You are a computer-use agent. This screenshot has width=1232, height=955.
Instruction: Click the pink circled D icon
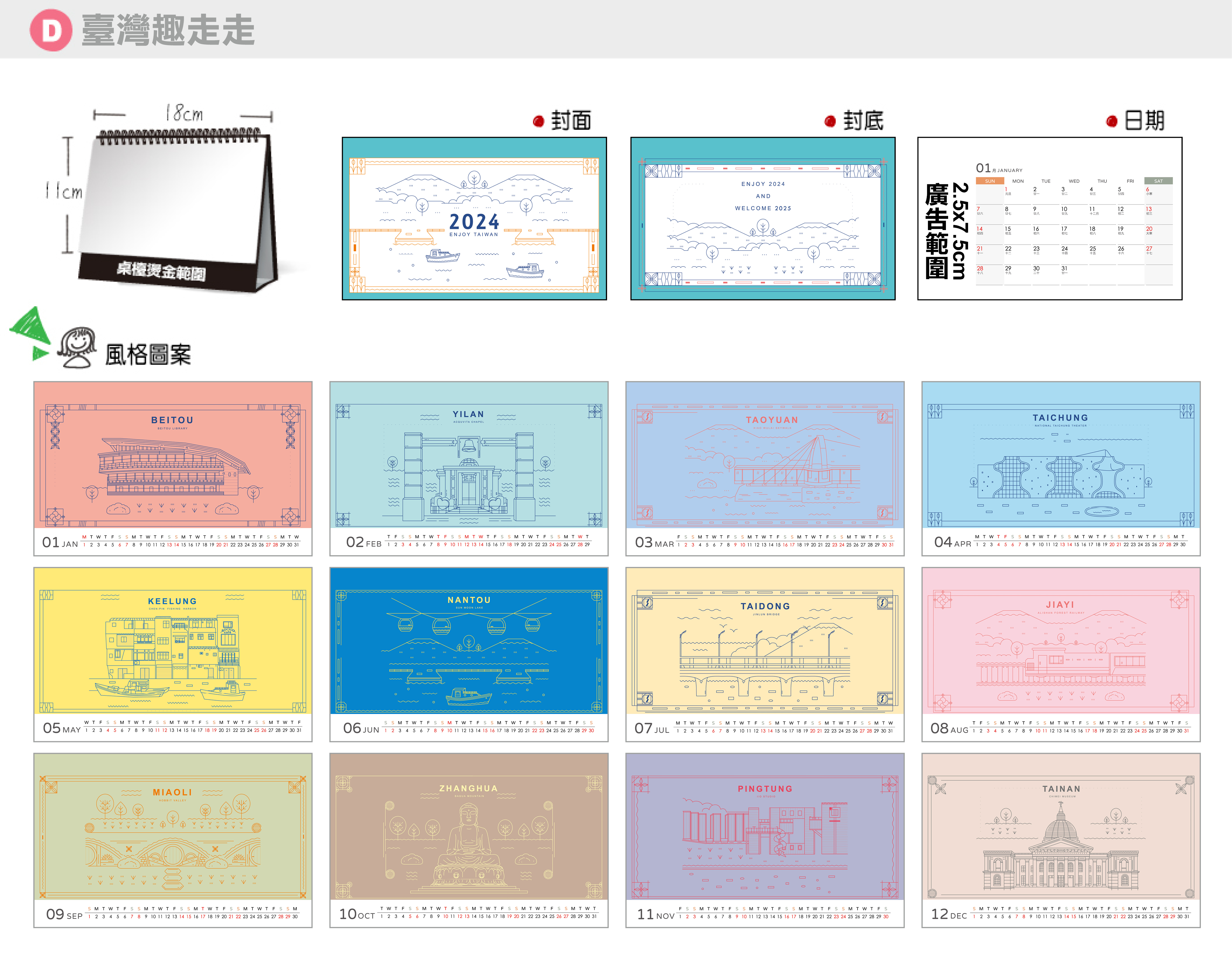[x=51, y=30]
